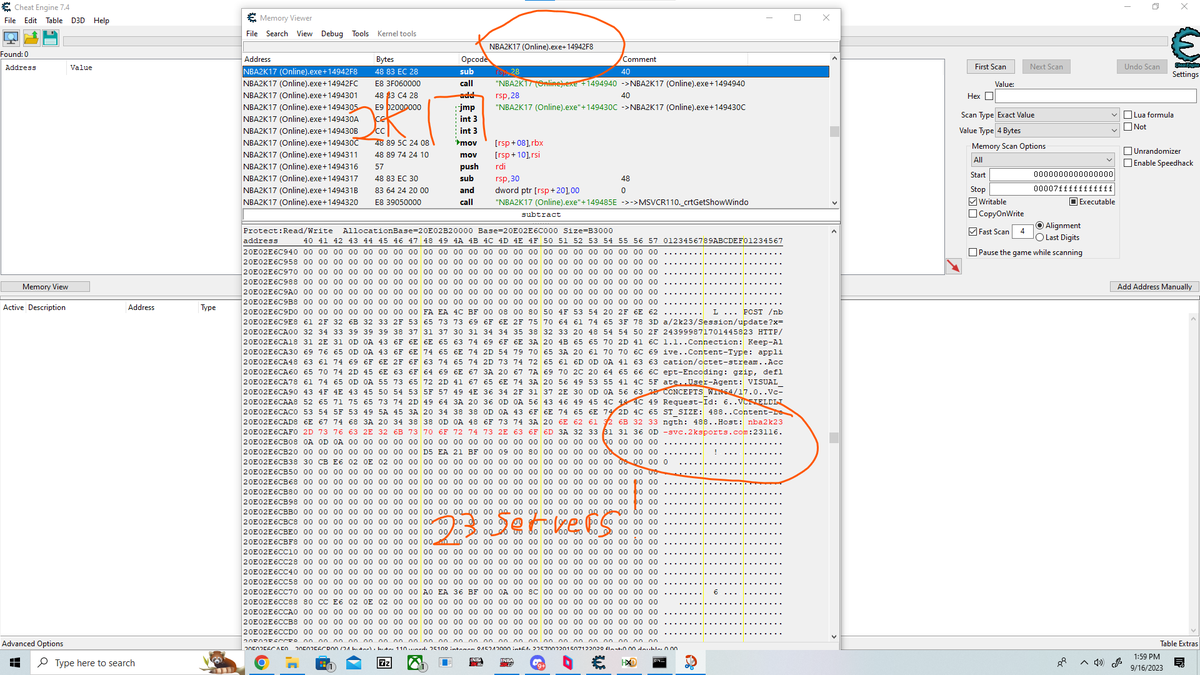Open the File menu in Cheat Engine main window
This screenshot has height=675, width=1200.
9,20
